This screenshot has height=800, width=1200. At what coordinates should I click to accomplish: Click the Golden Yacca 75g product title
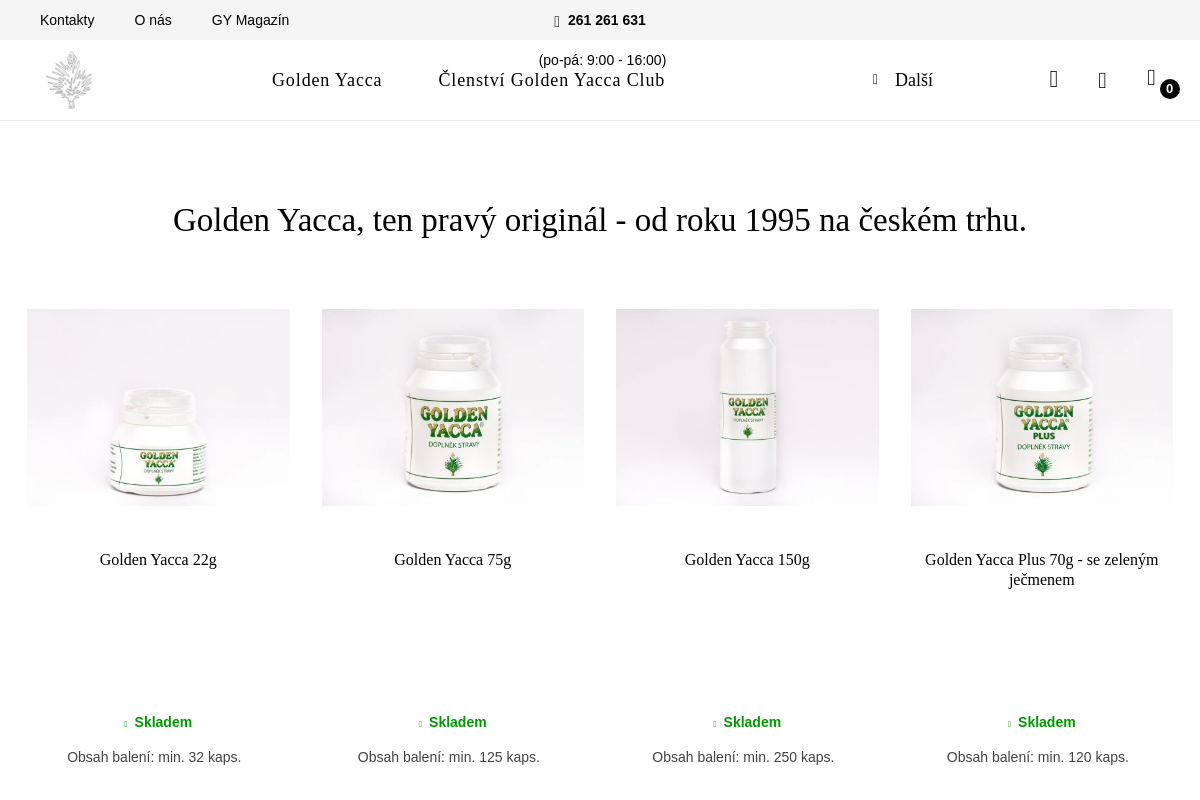(453, 560)
